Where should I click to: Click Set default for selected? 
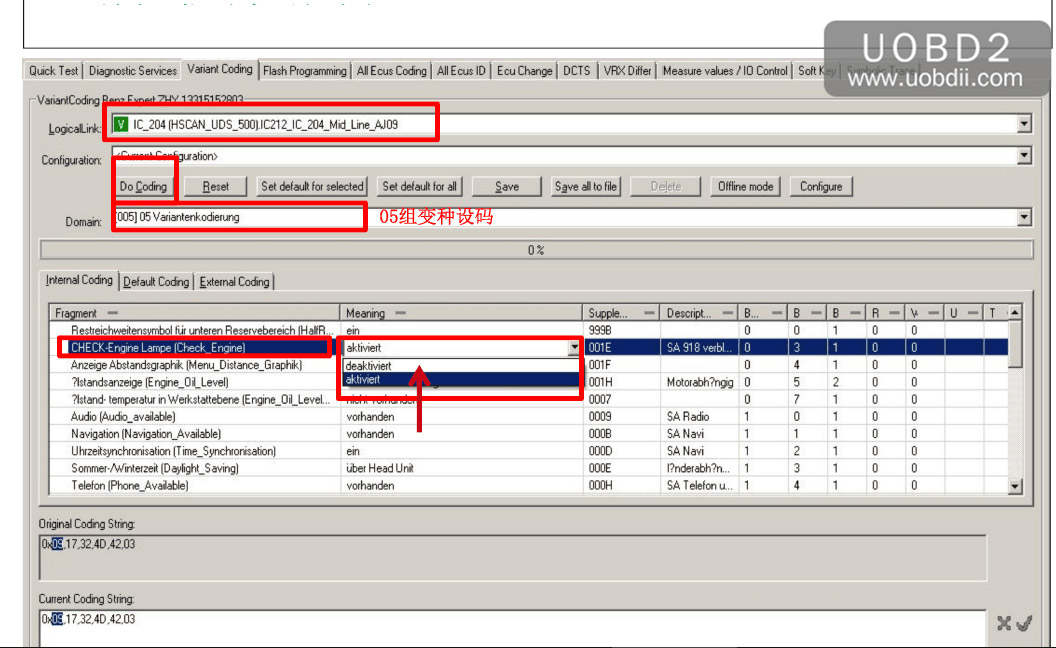point(312,187)
